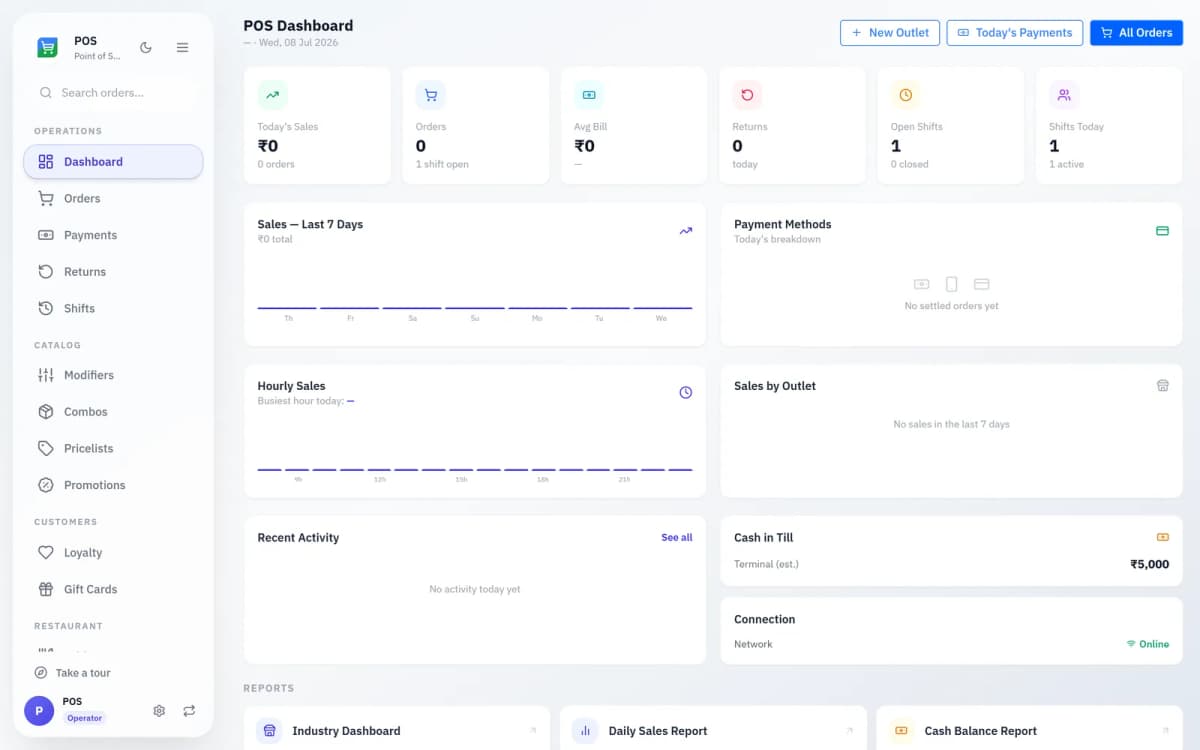Click card icon in Payment Methods panel
Viewport: 1200px width, 750px height.
(x=1162, y=231)
